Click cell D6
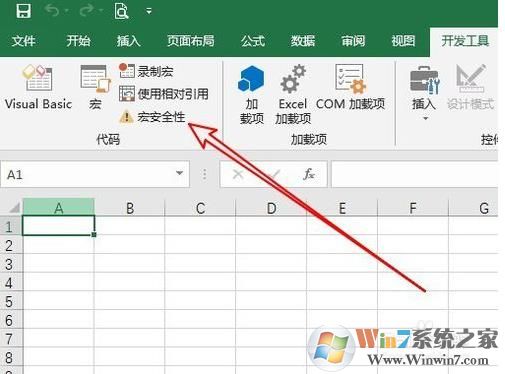The height and width of the screenshot is (374, 505). tap(271, 320)
